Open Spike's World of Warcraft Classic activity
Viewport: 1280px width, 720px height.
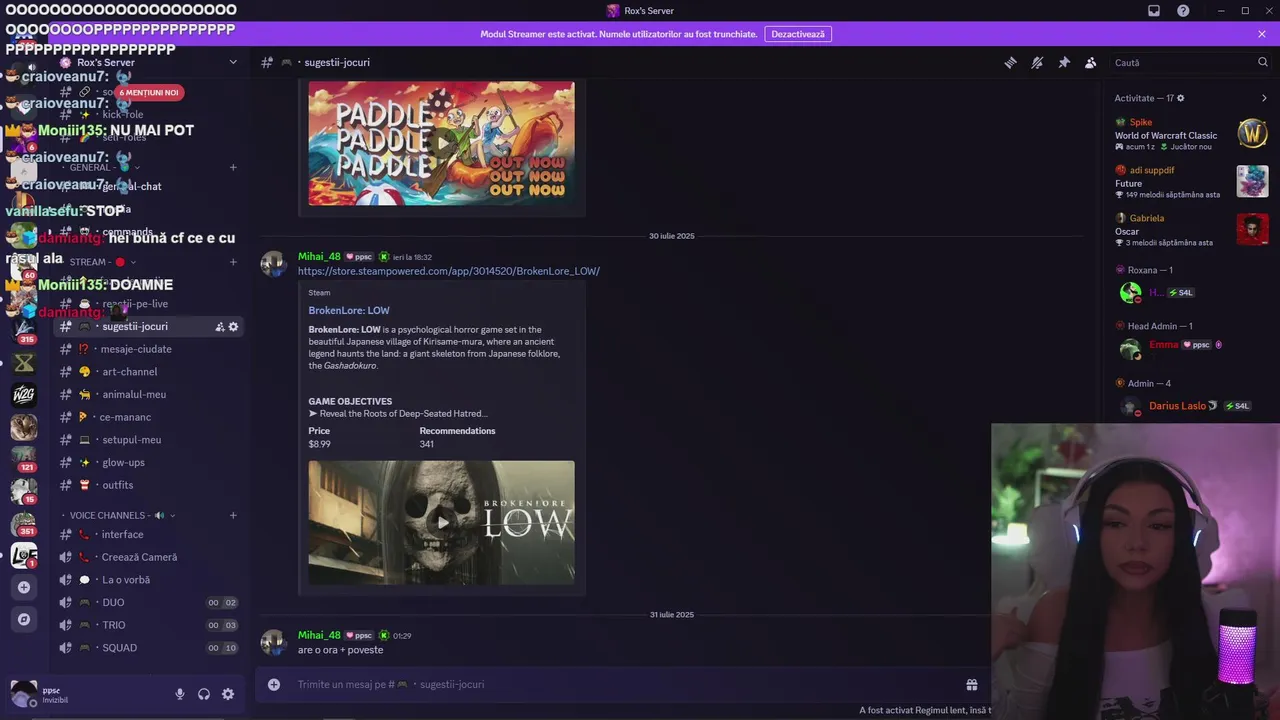pos(1191,134)
